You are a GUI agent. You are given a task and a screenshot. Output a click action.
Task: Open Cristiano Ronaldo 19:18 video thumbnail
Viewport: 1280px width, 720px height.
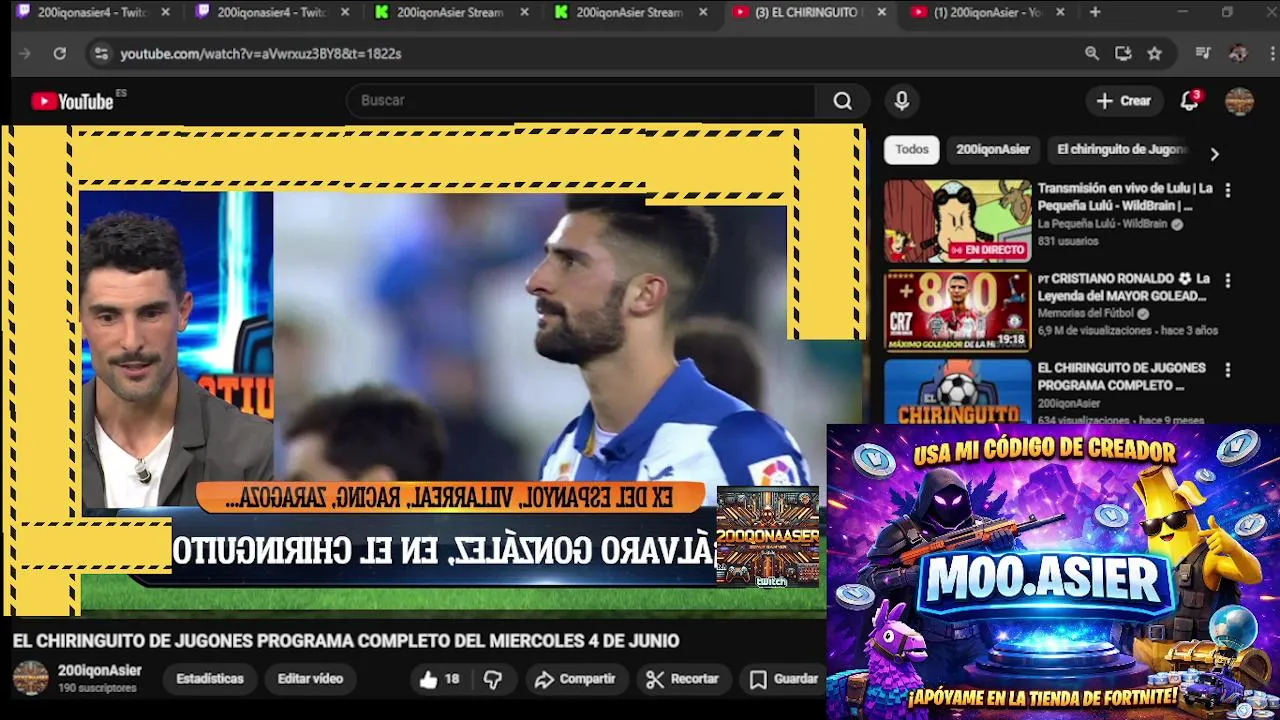[957, 311]
